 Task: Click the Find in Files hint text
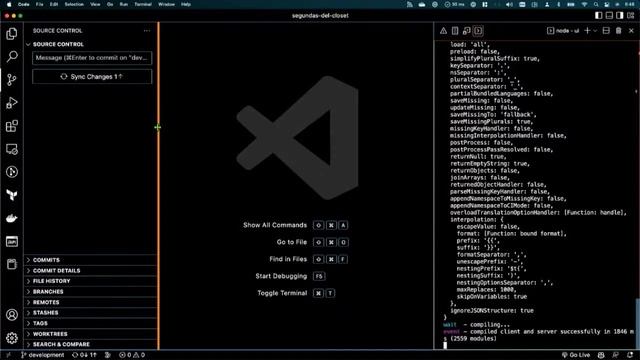(x=288, y=259)
